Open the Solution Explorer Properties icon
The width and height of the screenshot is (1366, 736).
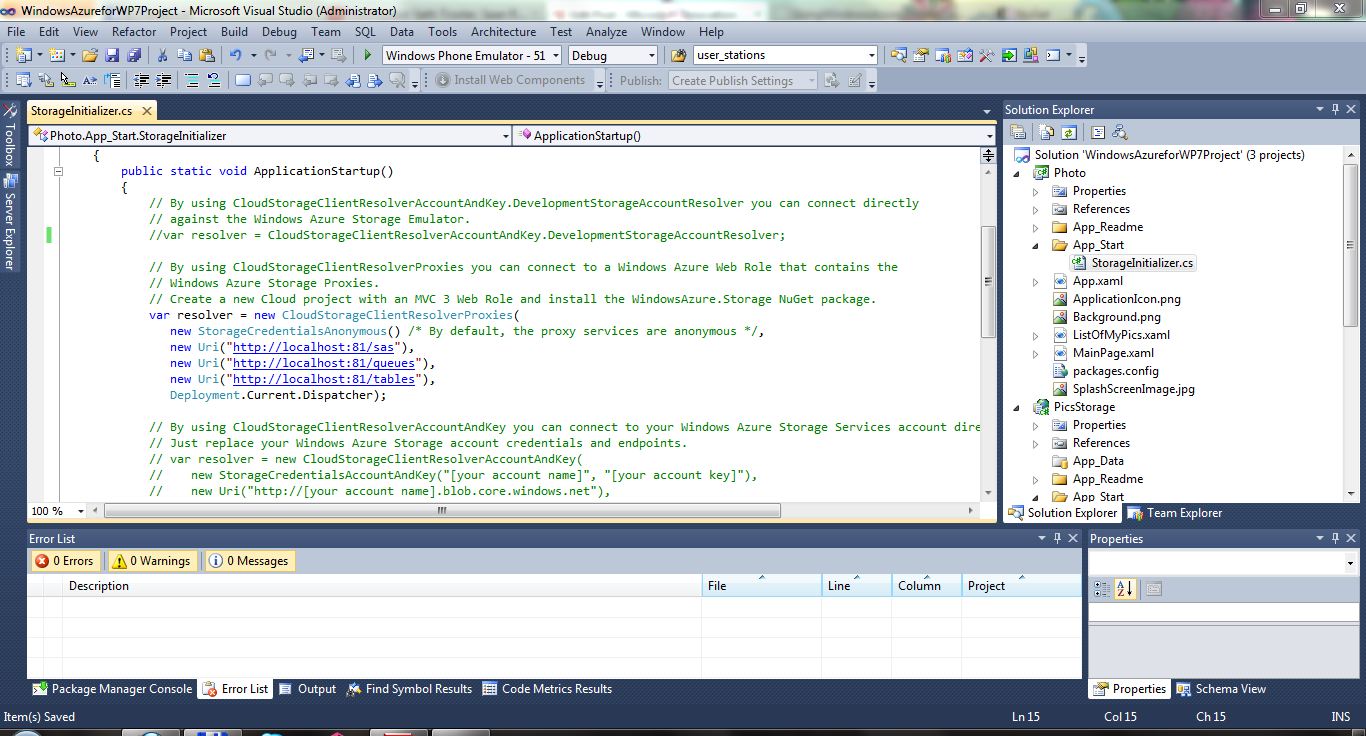(1018, 132)
